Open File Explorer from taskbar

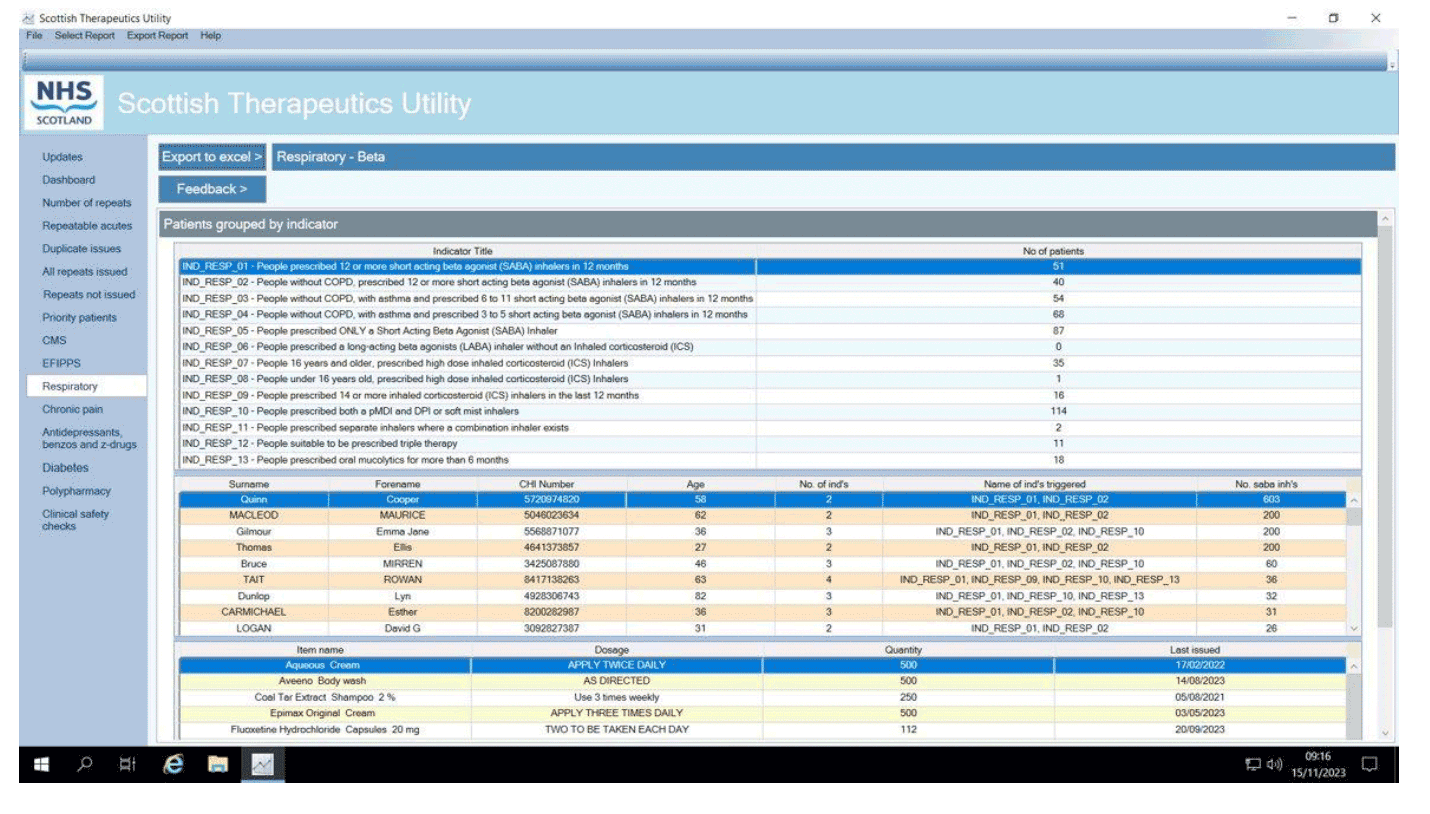217,765
